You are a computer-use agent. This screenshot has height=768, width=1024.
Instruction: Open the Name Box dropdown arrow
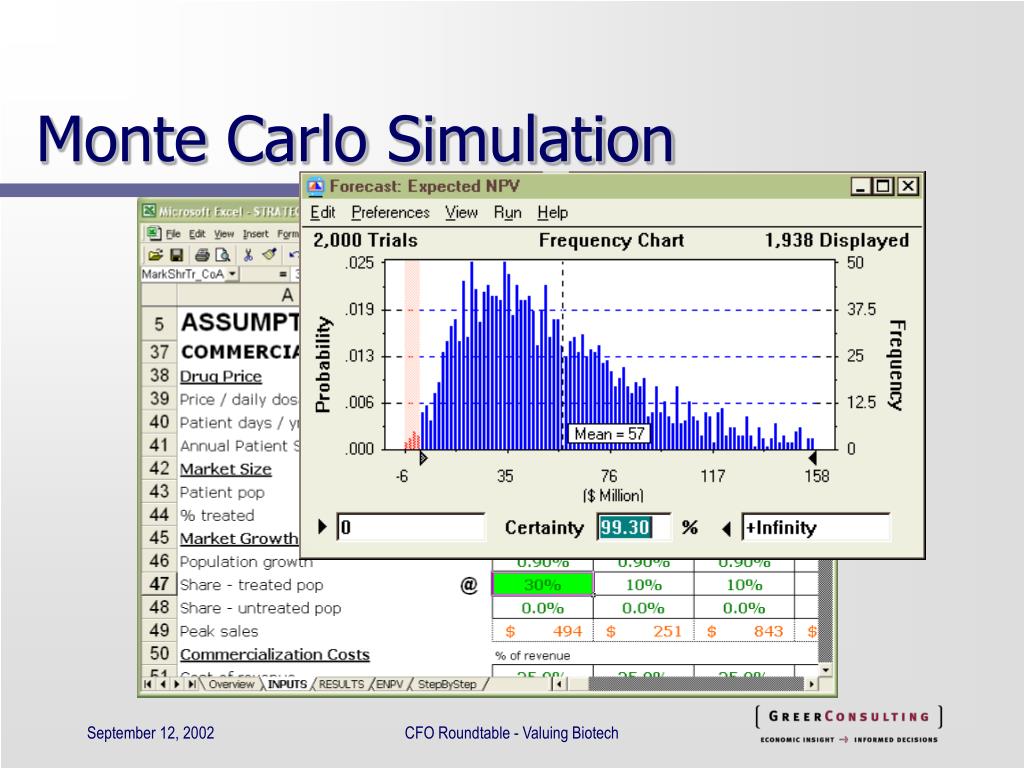(233, 274)
